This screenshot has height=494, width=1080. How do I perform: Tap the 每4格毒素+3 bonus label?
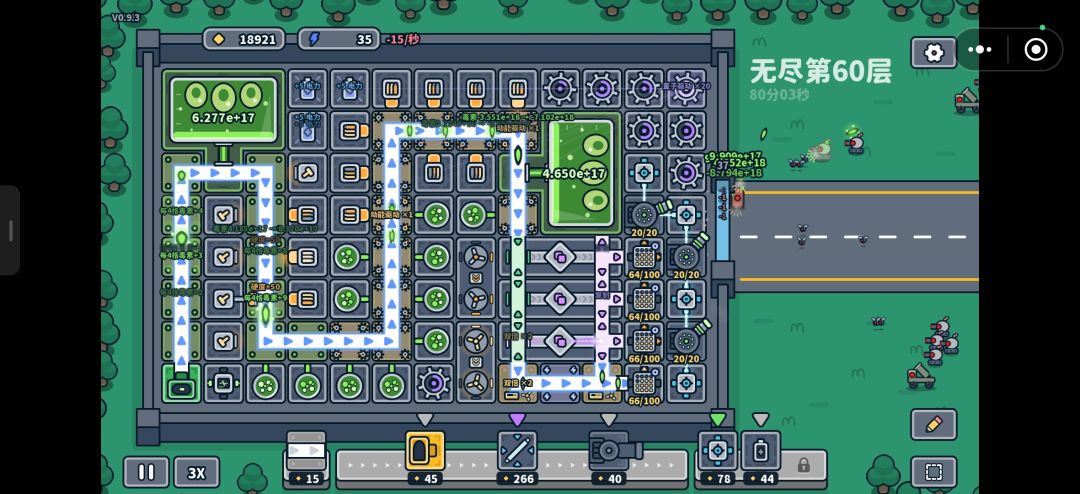click(x=181, y=255)
